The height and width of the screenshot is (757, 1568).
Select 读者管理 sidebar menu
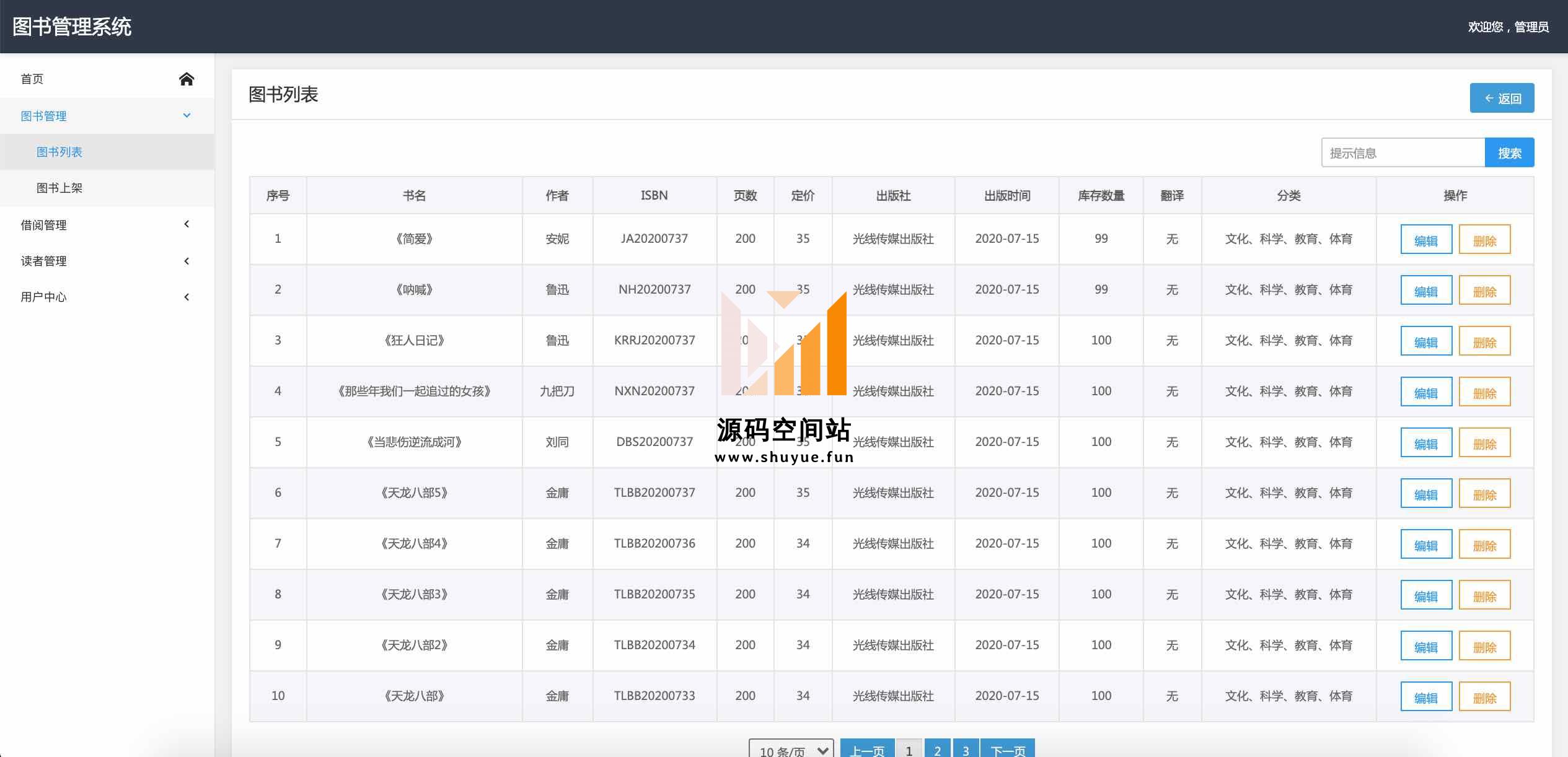[x=107, y=261]
